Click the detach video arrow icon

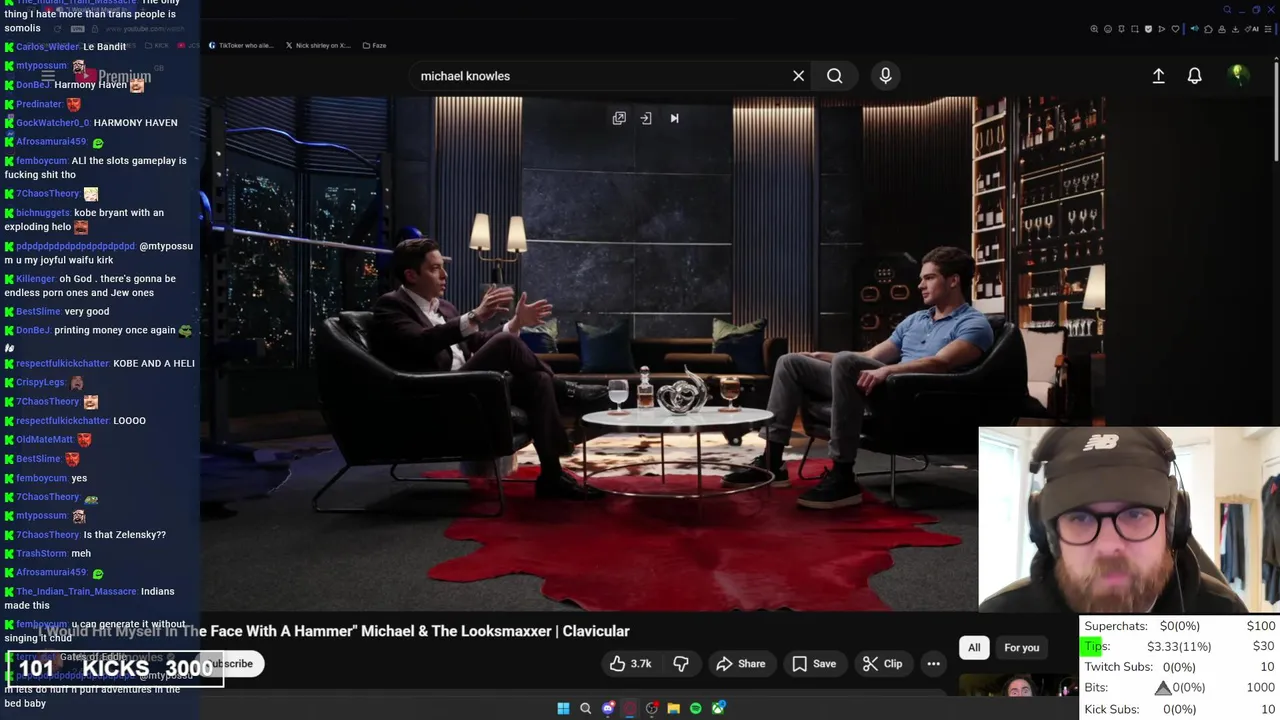(646, 118)
